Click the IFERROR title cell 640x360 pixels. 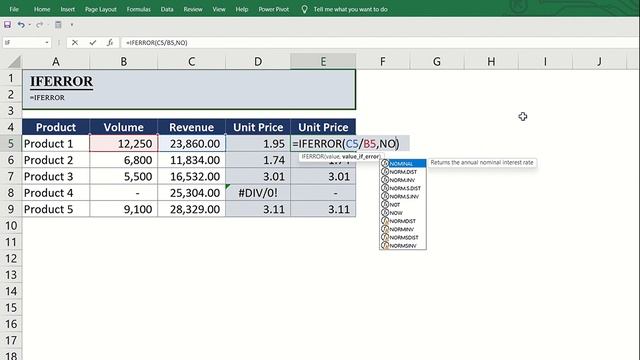click(x=61, y=81)
